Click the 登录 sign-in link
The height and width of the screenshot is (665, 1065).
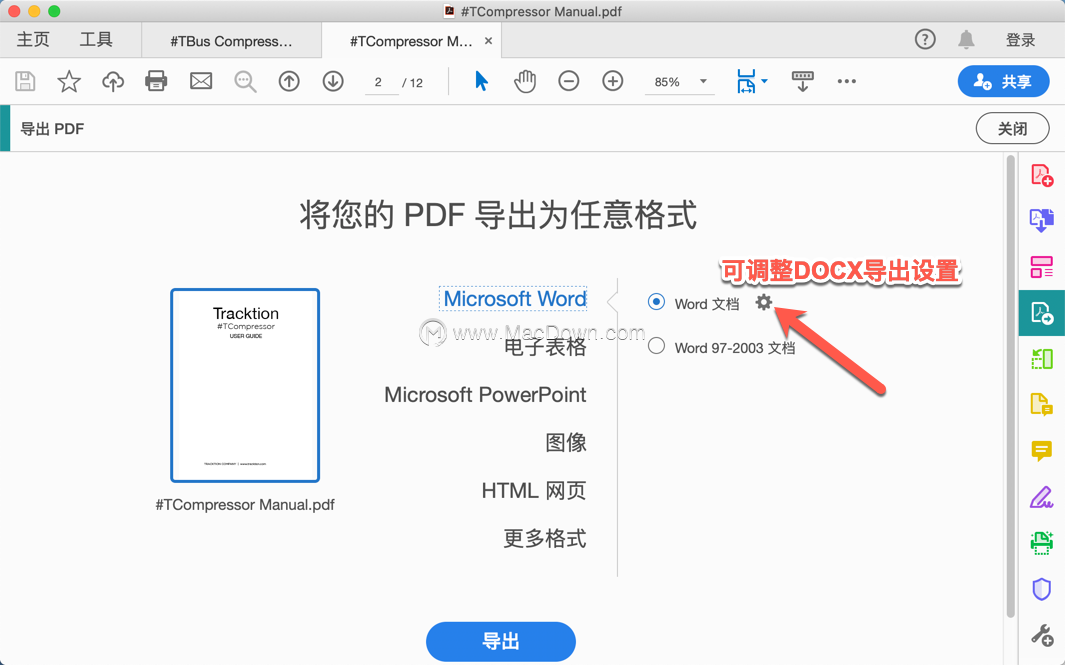[1020, 40]
